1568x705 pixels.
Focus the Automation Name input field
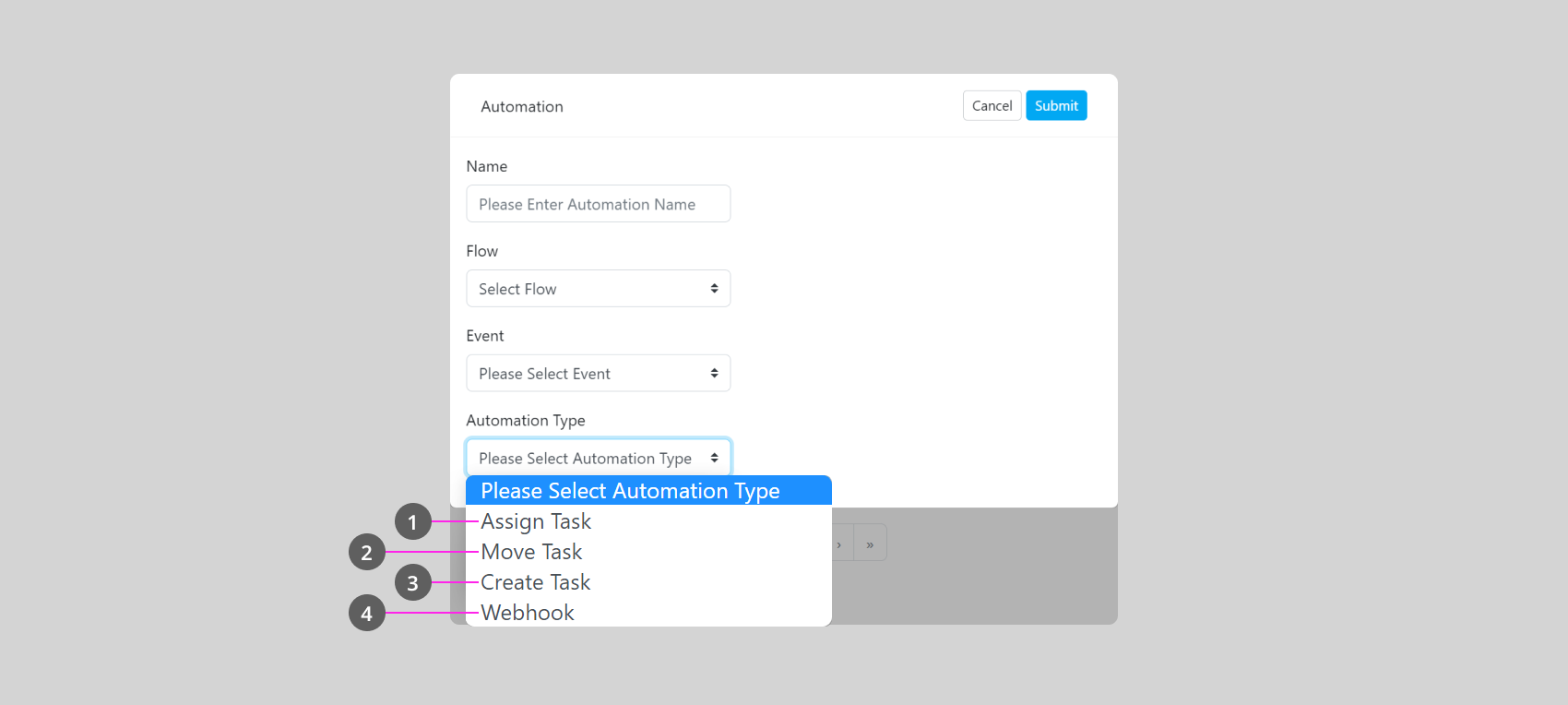[598, 204]
